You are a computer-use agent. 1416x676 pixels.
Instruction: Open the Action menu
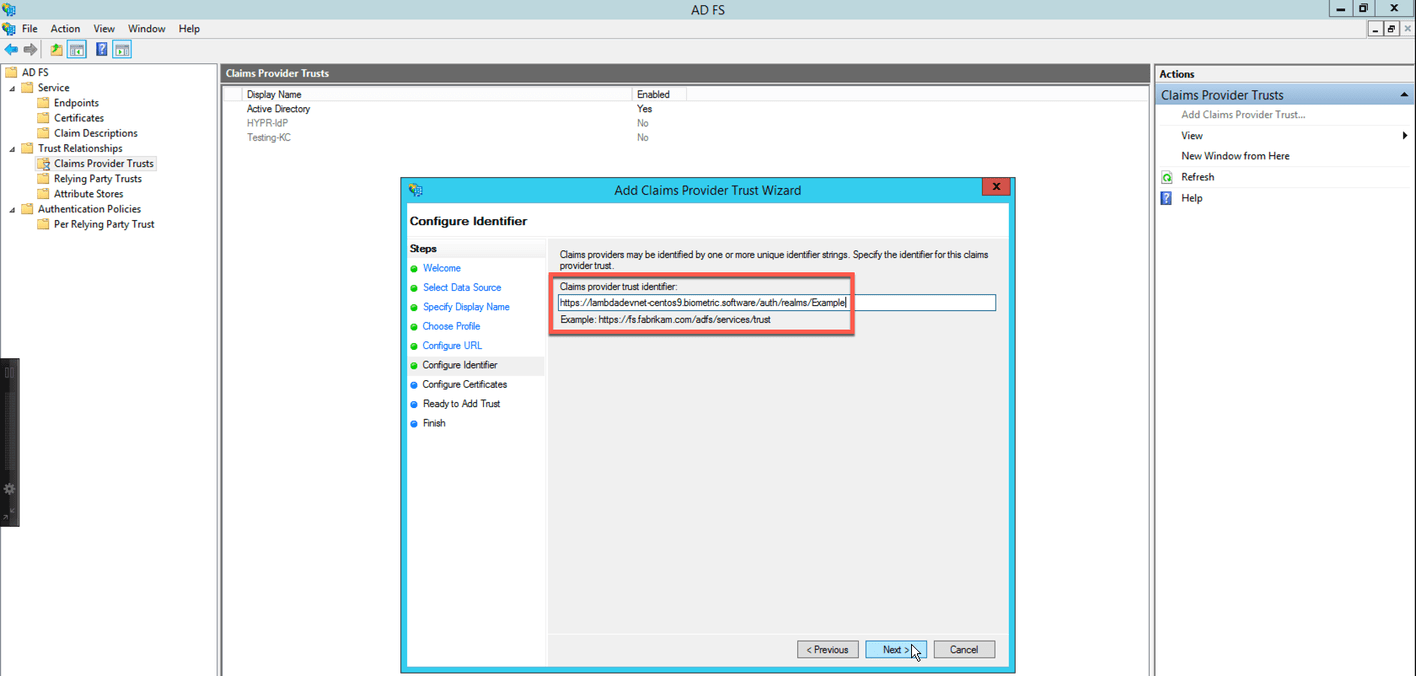click(64, 28)
